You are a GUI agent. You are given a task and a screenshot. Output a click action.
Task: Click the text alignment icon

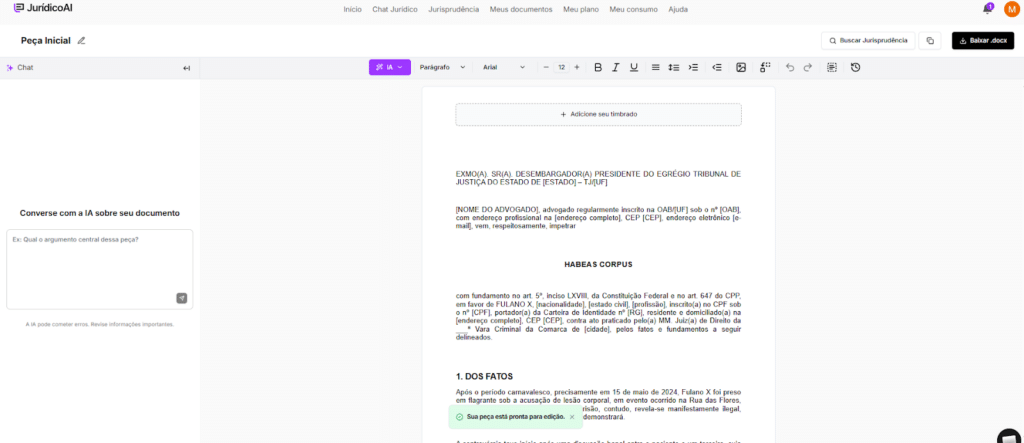656,67
